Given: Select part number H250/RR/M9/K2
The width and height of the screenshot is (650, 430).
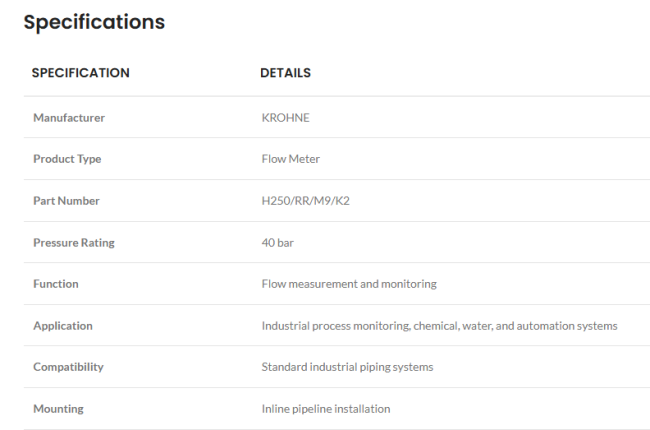Looking at the screenshot, I should [x=306, y=201].
